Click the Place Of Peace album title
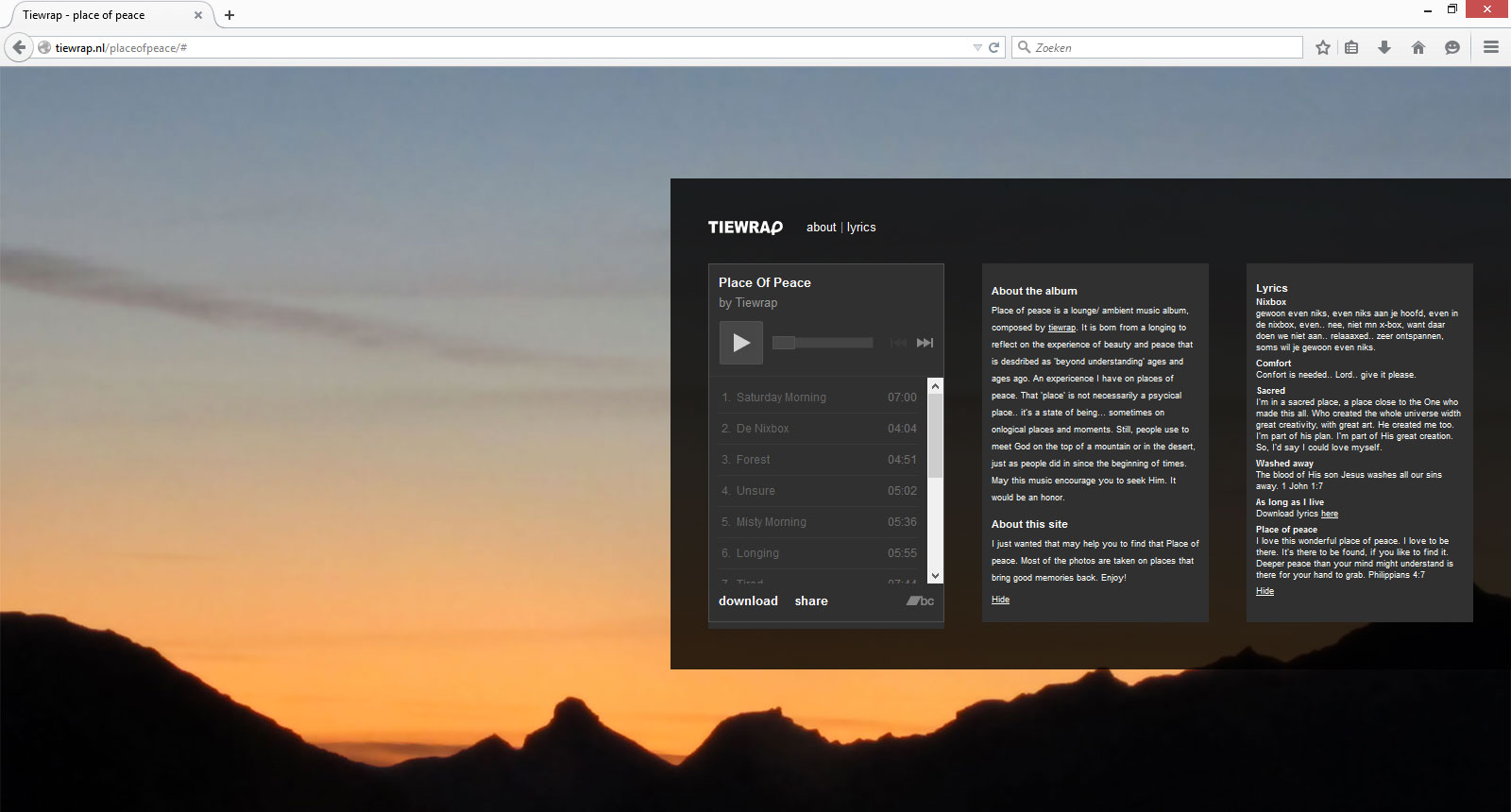This screenshot has width=1511, height=812. (x=765, y=282)
